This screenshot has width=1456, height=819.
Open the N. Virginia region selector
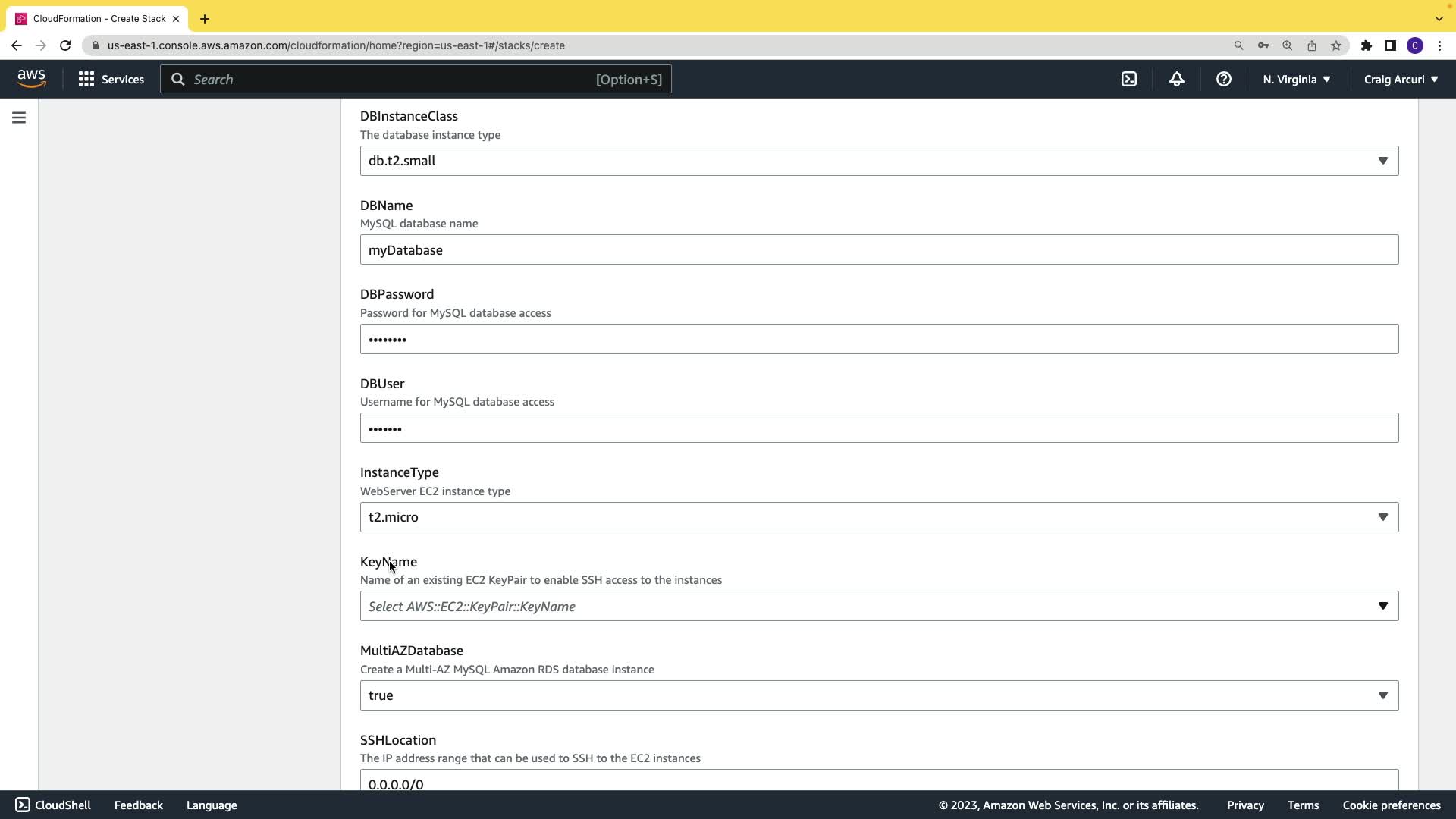pos(1296,79)
